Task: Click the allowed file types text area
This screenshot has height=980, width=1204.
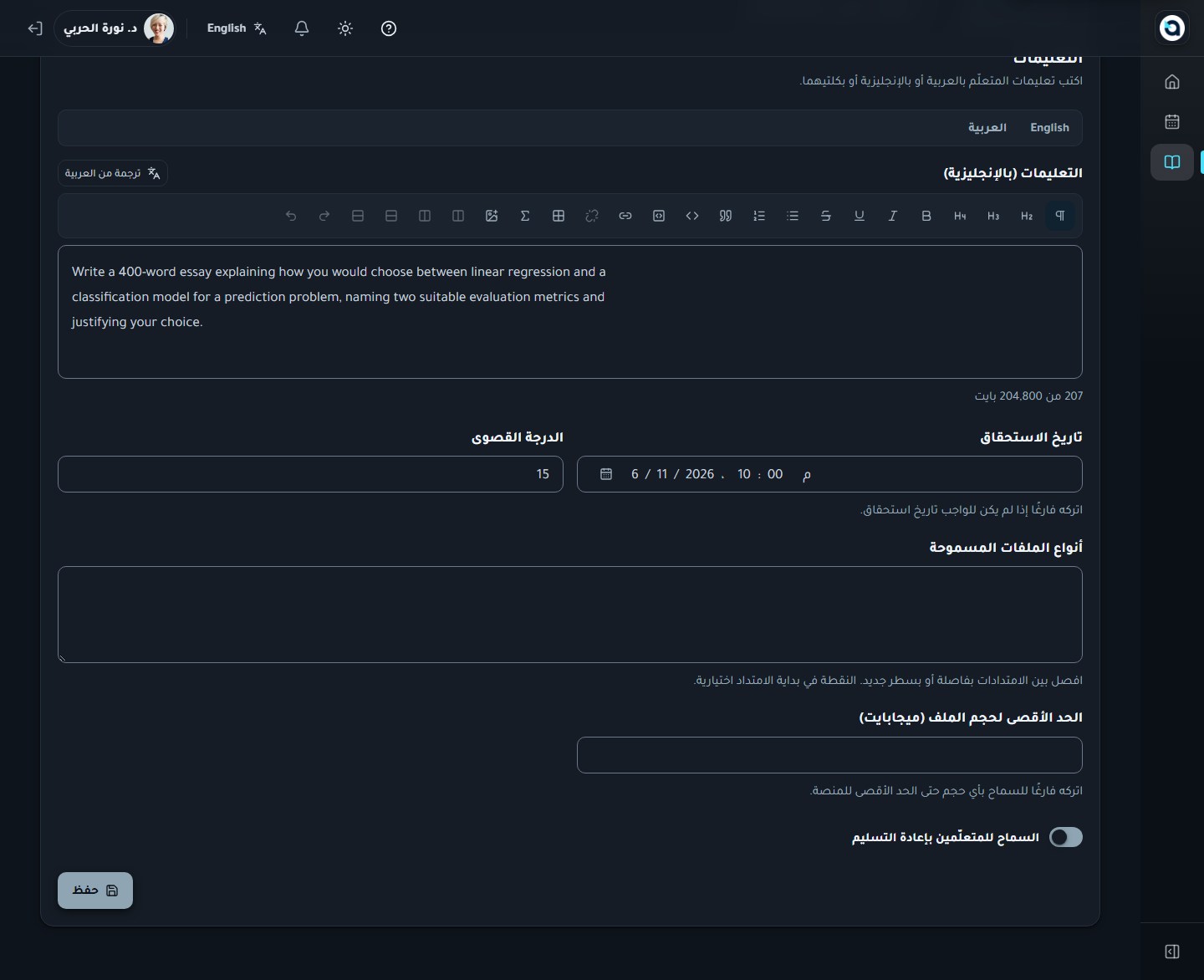Action: pos(570,615)
